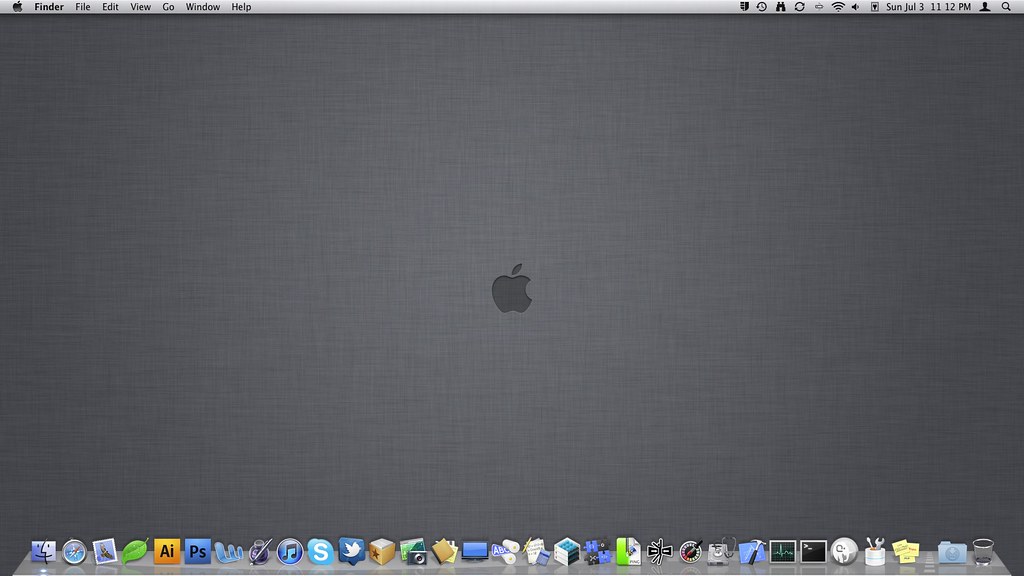
Task: Open the green PNG file app
Action: [628, 552]
